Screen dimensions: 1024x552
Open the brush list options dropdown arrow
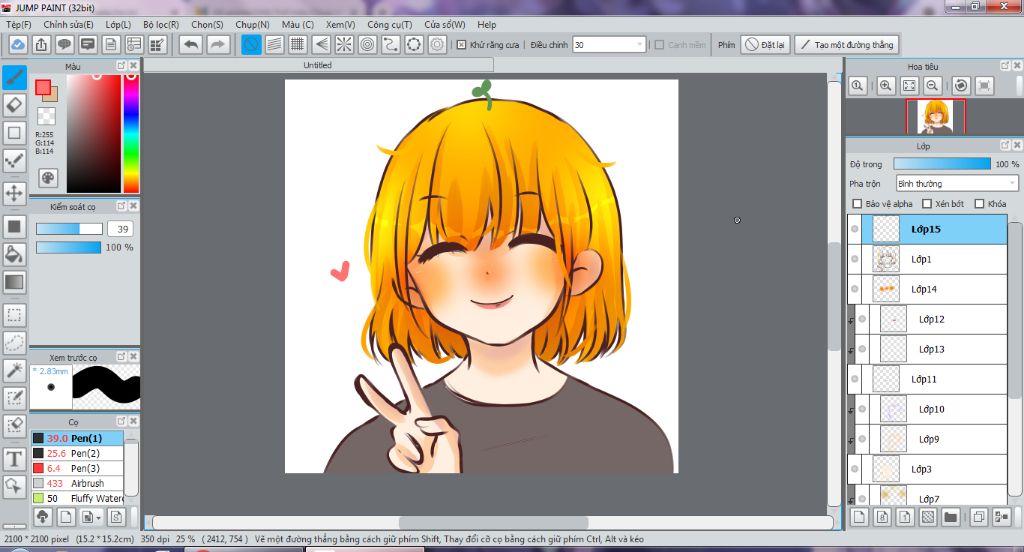98,517
